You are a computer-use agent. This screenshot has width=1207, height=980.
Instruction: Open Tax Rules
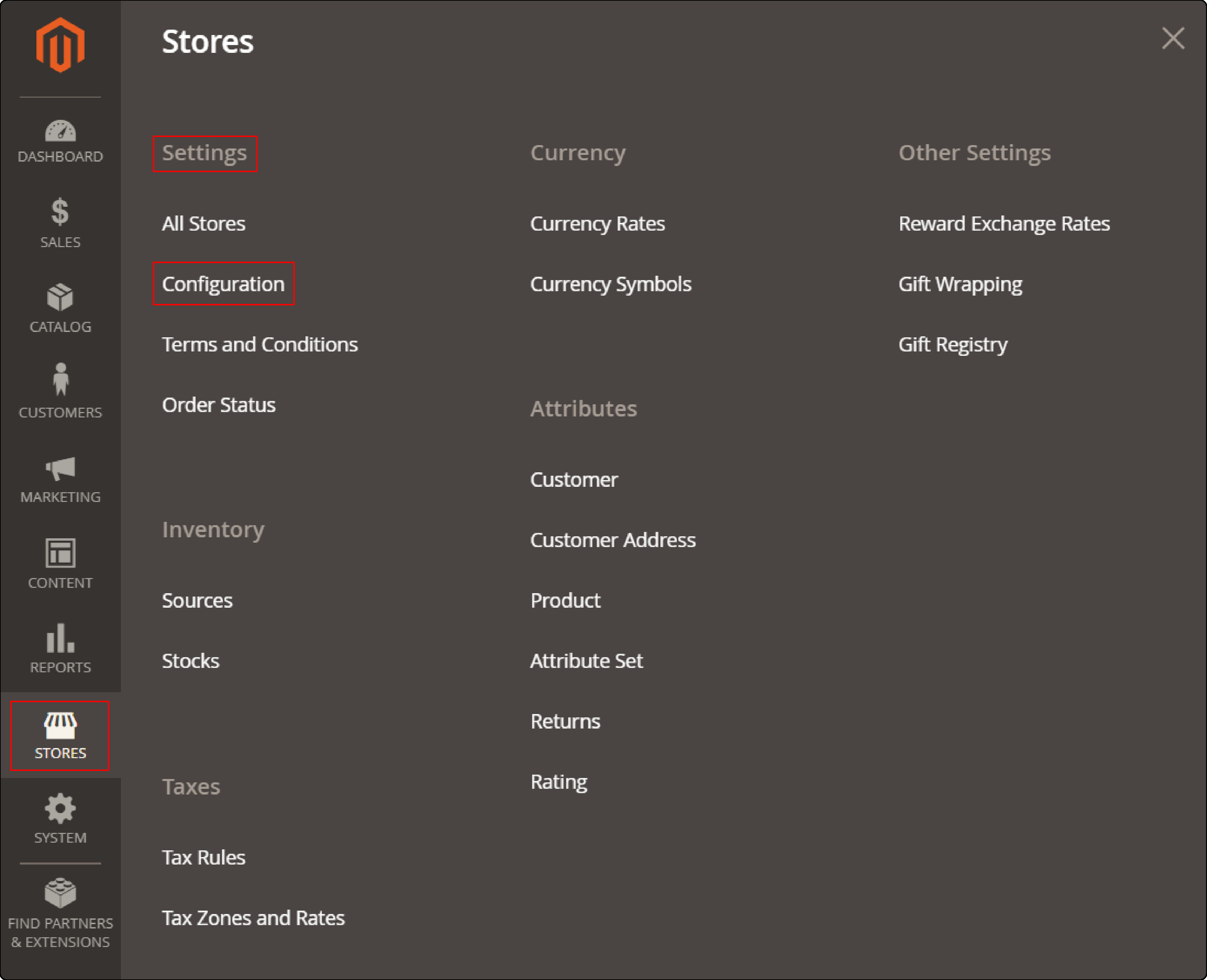[204, 857]
